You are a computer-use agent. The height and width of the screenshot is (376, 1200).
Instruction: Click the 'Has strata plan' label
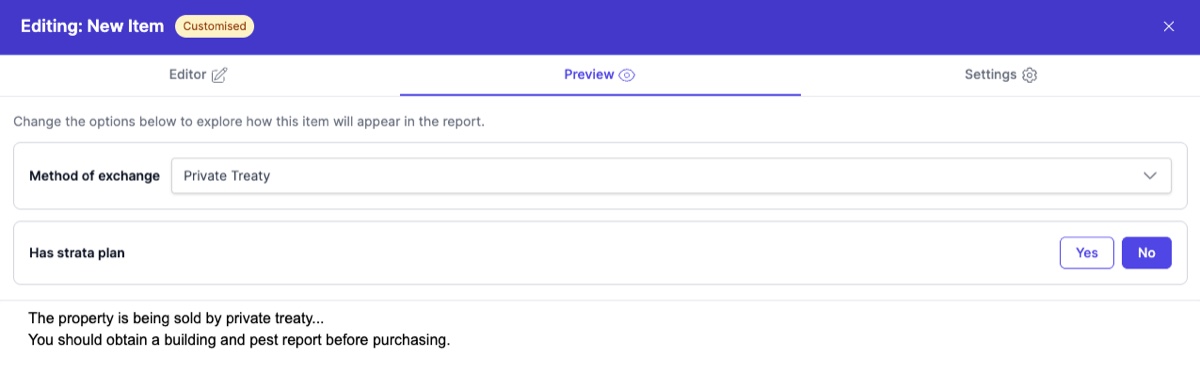click(x=77, y=253)
